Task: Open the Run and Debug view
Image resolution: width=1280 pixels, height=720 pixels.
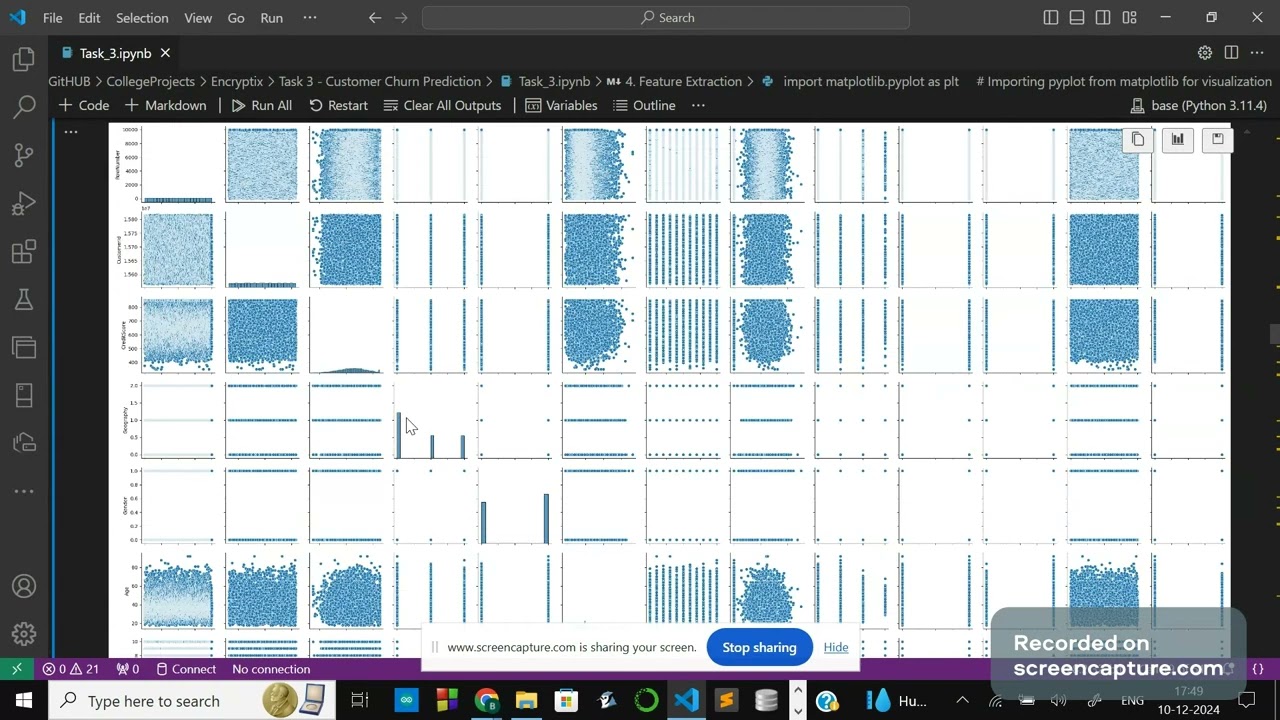Action: tap(24, 204)
